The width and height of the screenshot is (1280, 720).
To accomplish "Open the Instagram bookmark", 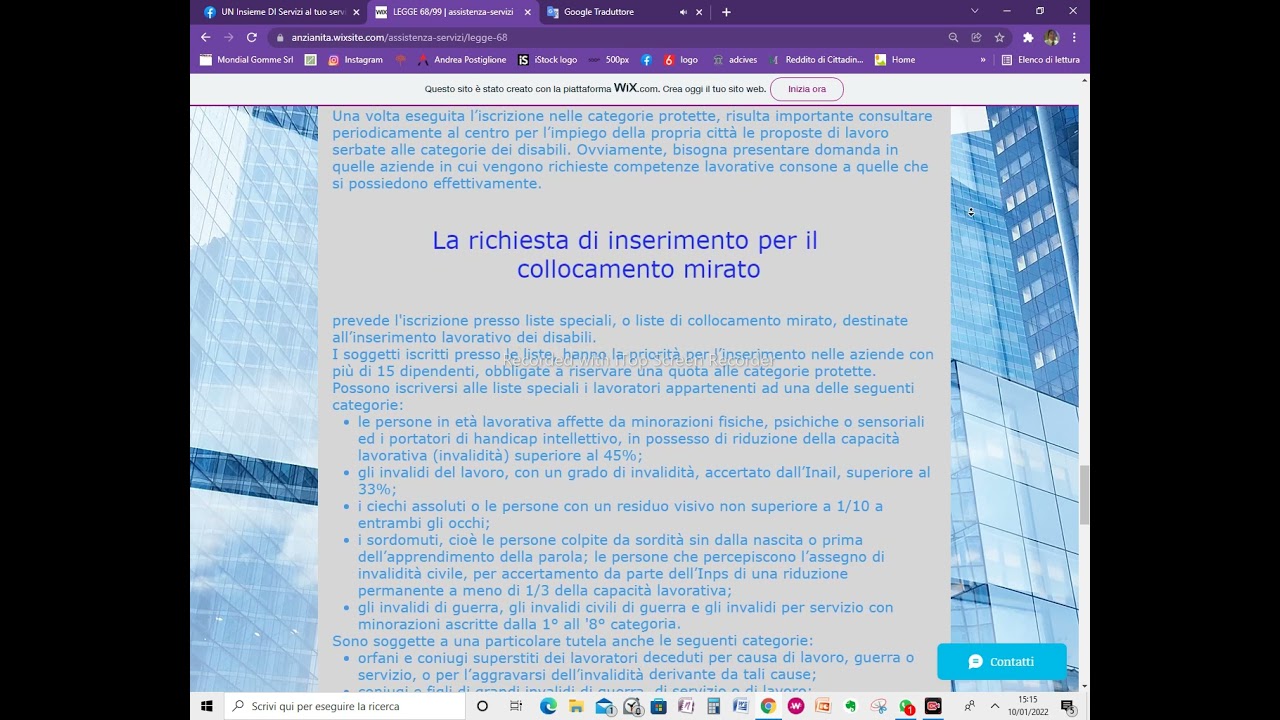I will pyautogui.click(x=356, y=60).
